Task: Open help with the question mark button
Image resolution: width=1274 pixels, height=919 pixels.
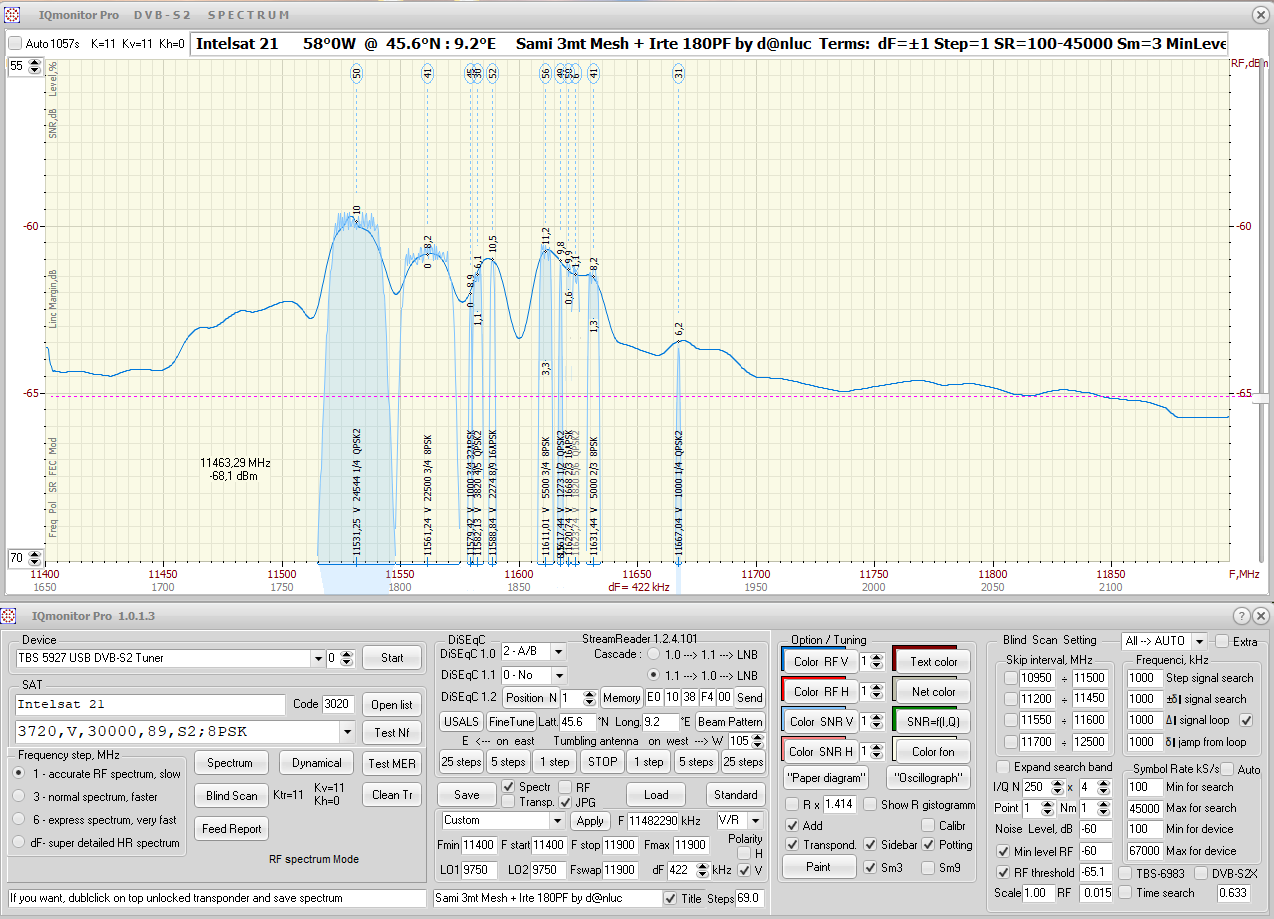Action: coord(1241,616)
